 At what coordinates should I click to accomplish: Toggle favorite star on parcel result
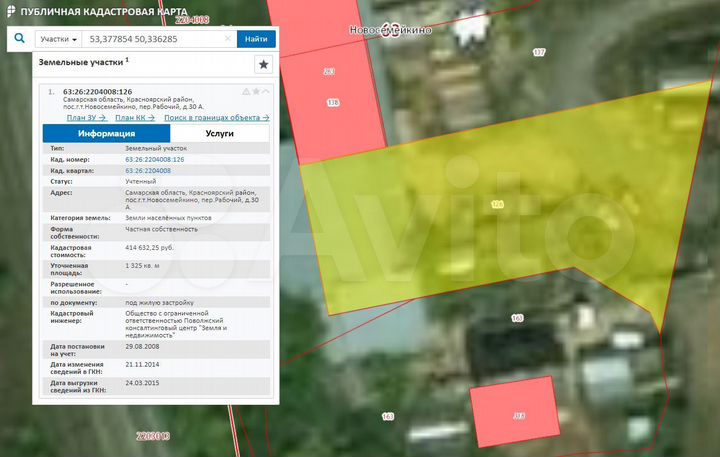tap(256, 92)
